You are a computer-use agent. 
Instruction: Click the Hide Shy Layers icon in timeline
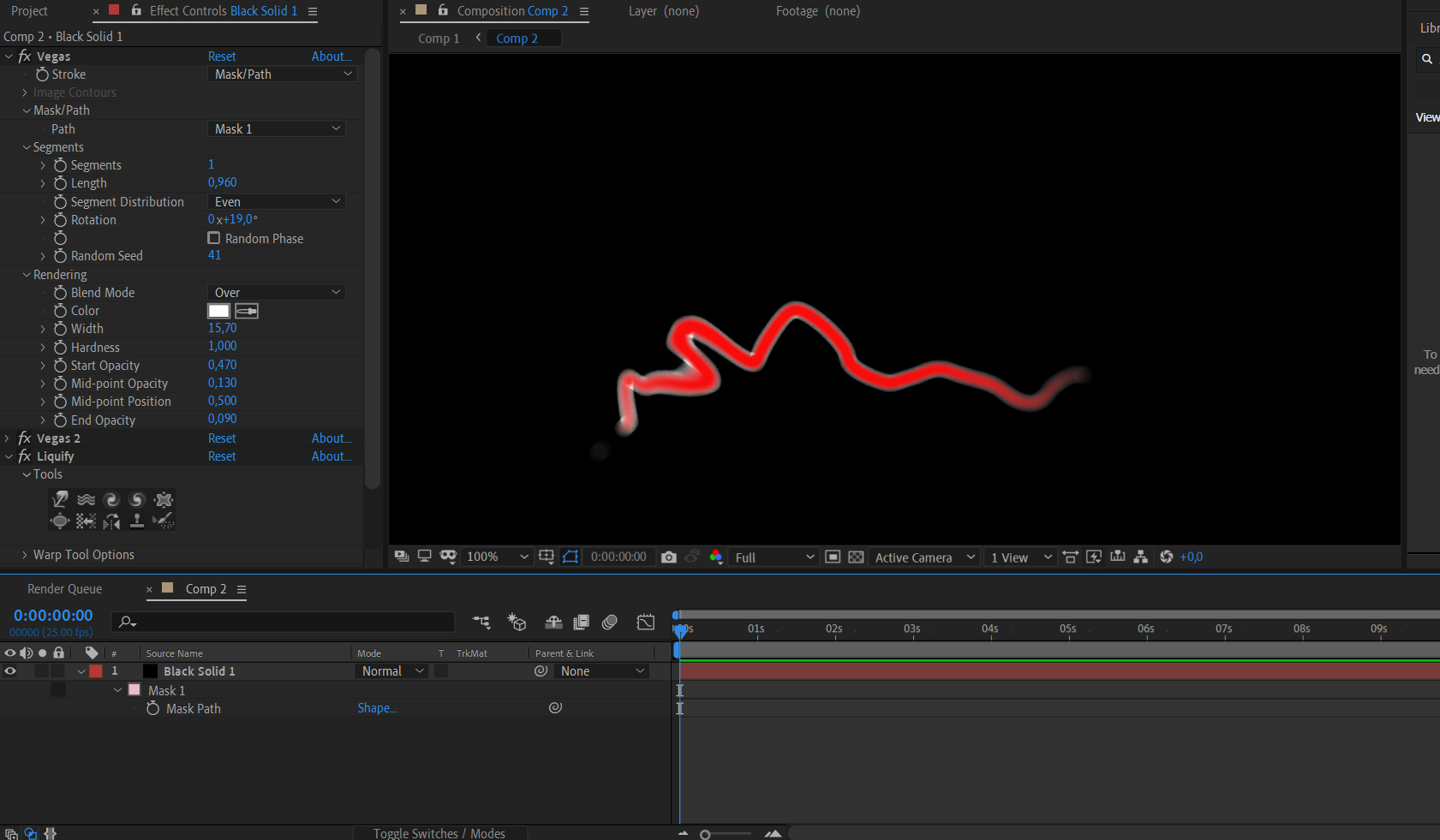click(553, 623)
